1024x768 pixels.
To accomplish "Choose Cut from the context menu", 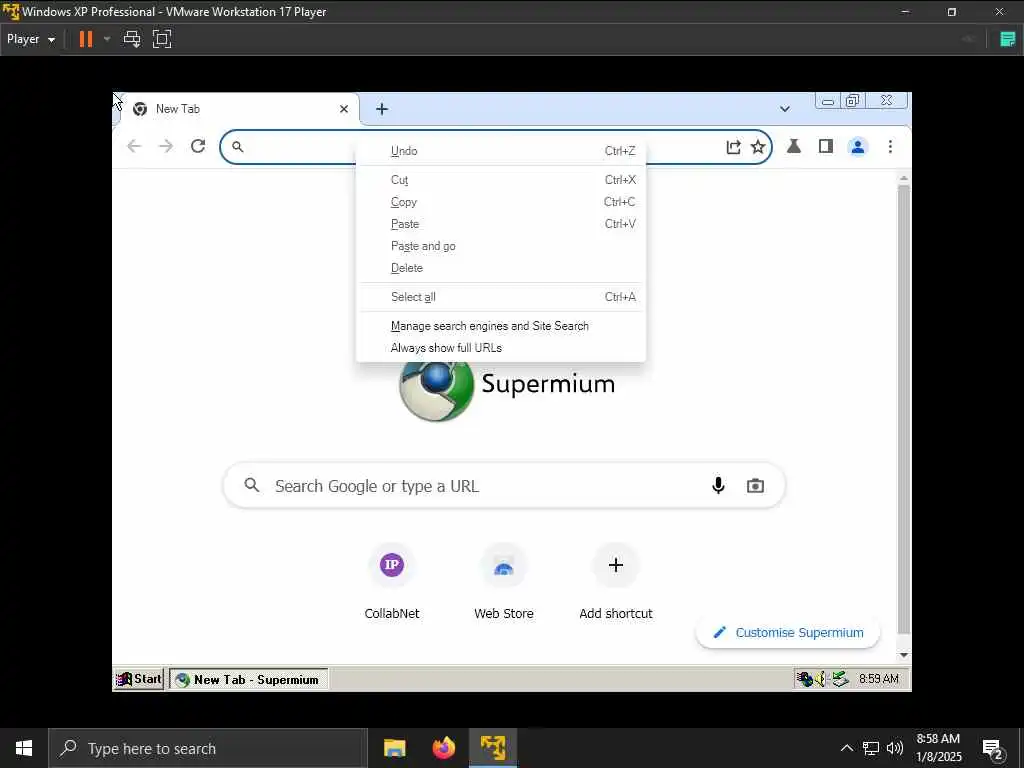I will click(501, 180).
